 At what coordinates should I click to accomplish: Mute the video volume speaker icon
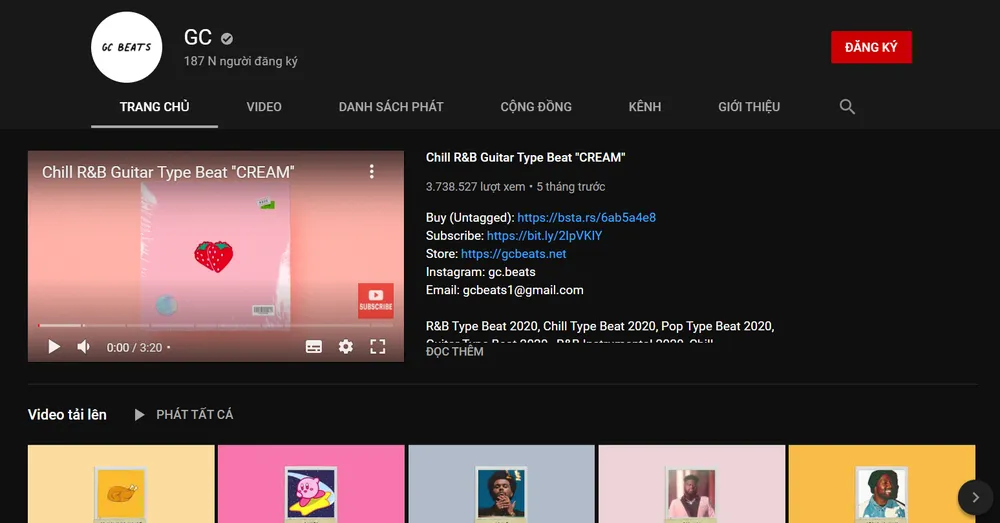(84, 347)
